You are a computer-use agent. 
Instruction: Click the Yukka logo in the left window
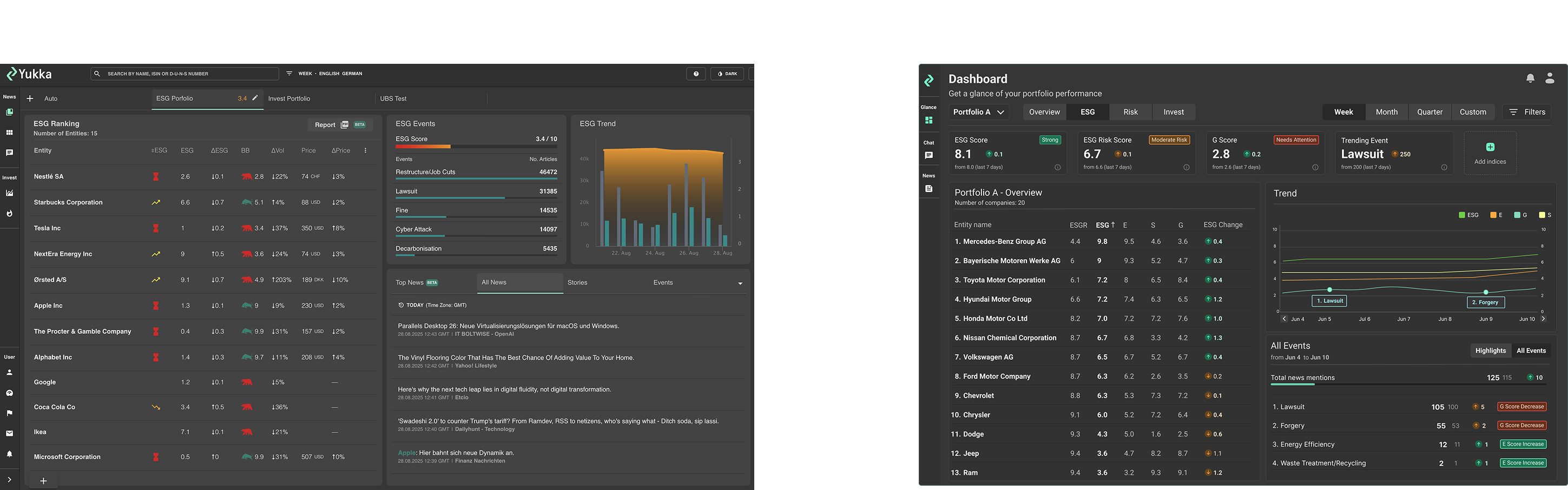(x=29, y=74)
